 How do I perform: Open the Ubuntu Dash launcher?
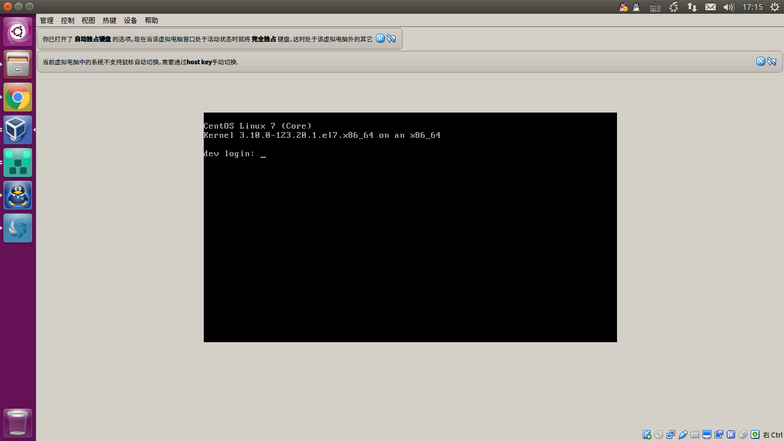tap(18, 32)
